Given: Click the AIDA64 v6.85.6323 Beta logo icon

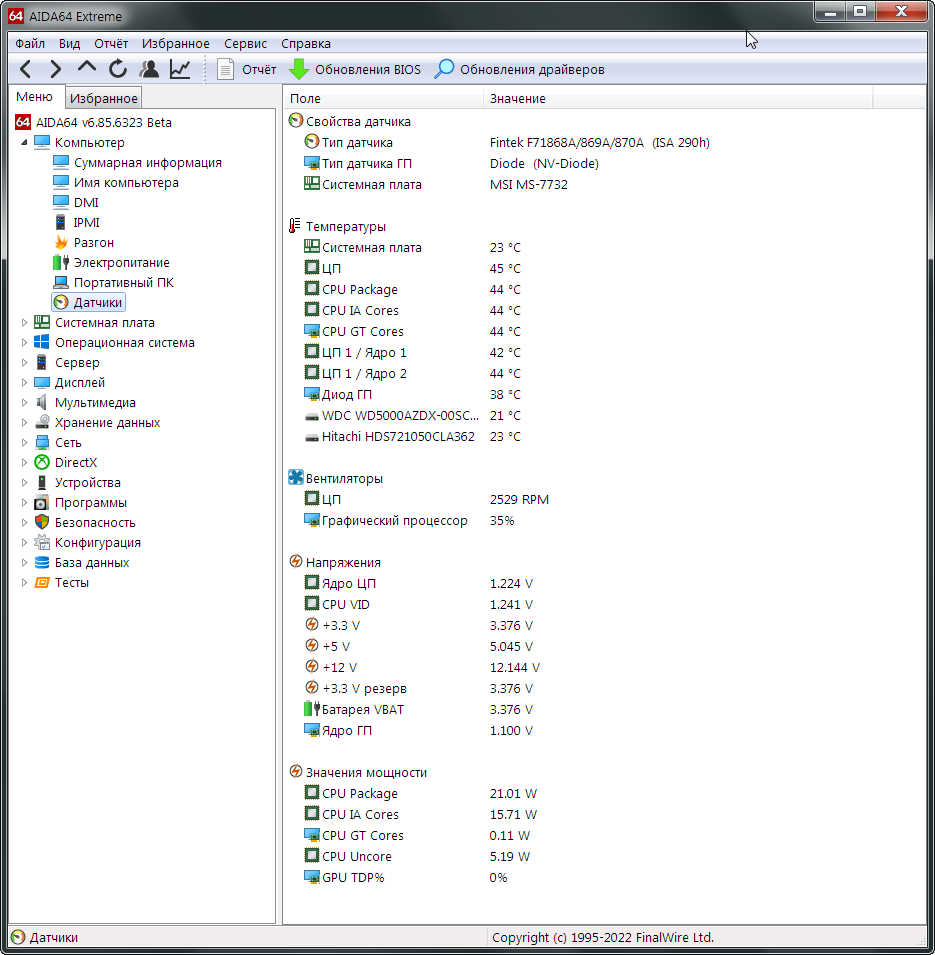Looking at the screenshot, I should click(23, 122).
